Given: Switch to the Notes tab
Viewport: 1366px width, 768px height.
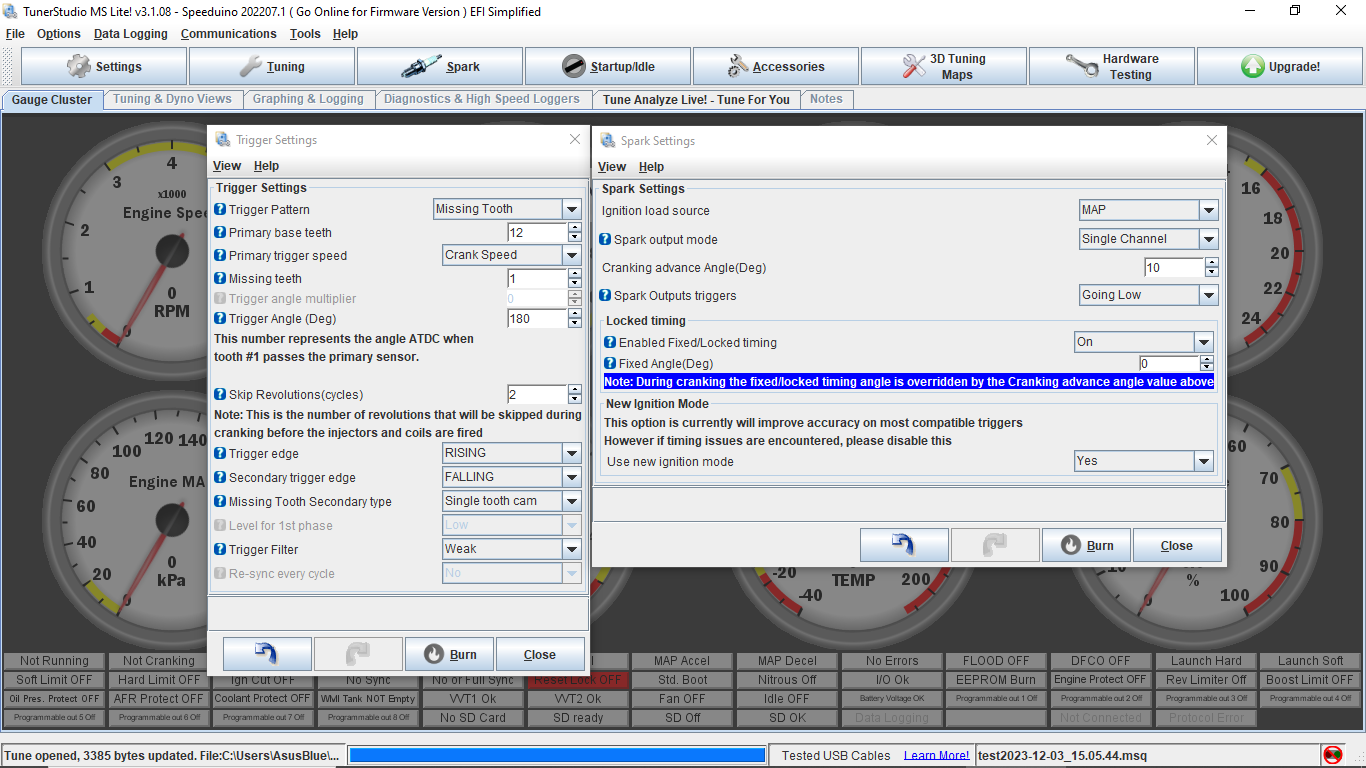Looking at the screenshot, I should [826, 99].
